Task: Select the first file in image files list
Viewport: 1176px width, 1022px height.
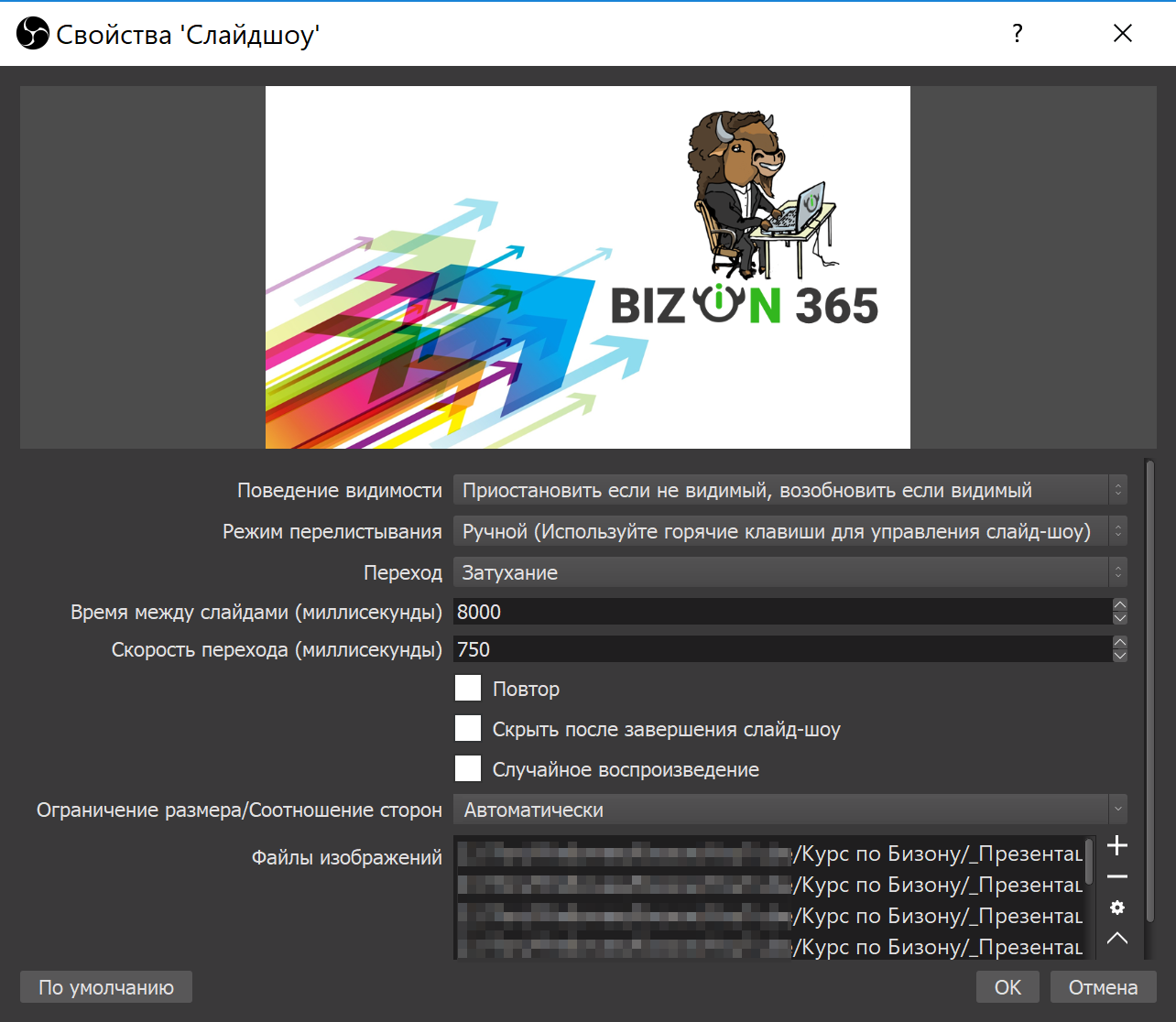Action: click(x=769, y=854)
